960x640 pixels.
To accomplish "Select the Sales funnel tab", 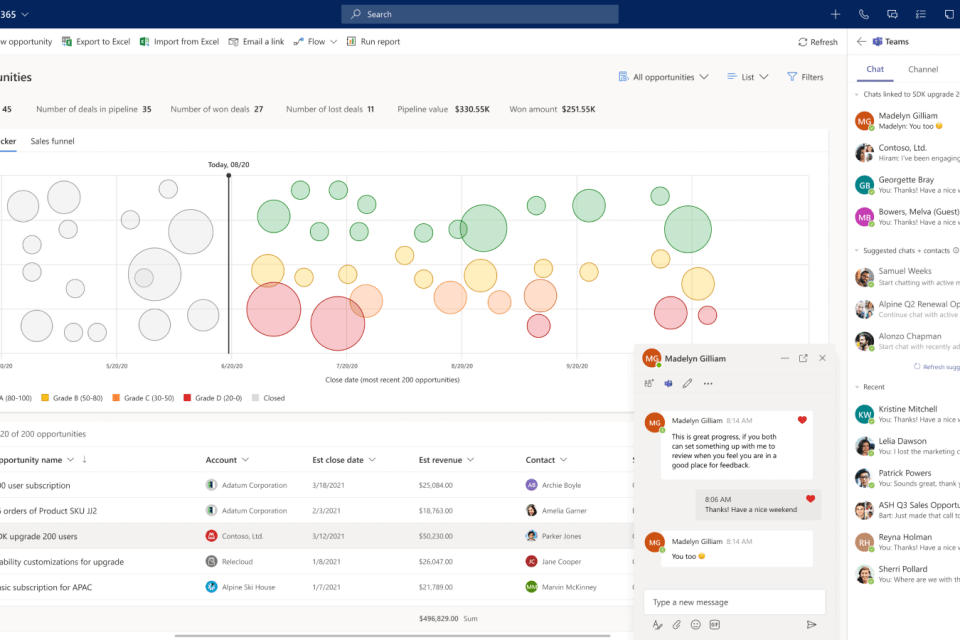I will click(52, 142).
